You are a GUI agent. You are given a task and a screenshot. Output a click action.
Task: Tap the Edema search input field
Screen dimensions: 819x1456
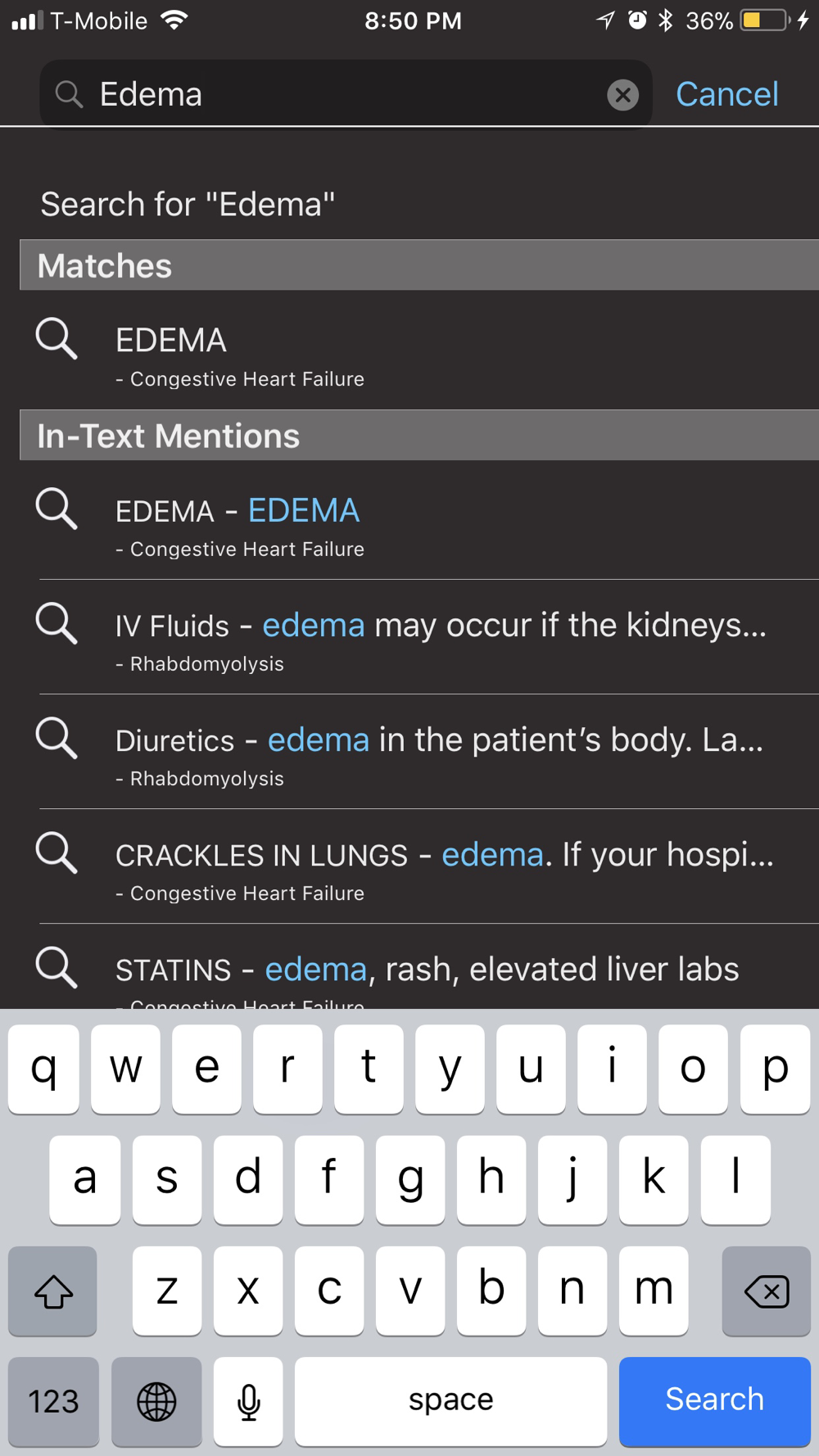click(x=346, y=94)
